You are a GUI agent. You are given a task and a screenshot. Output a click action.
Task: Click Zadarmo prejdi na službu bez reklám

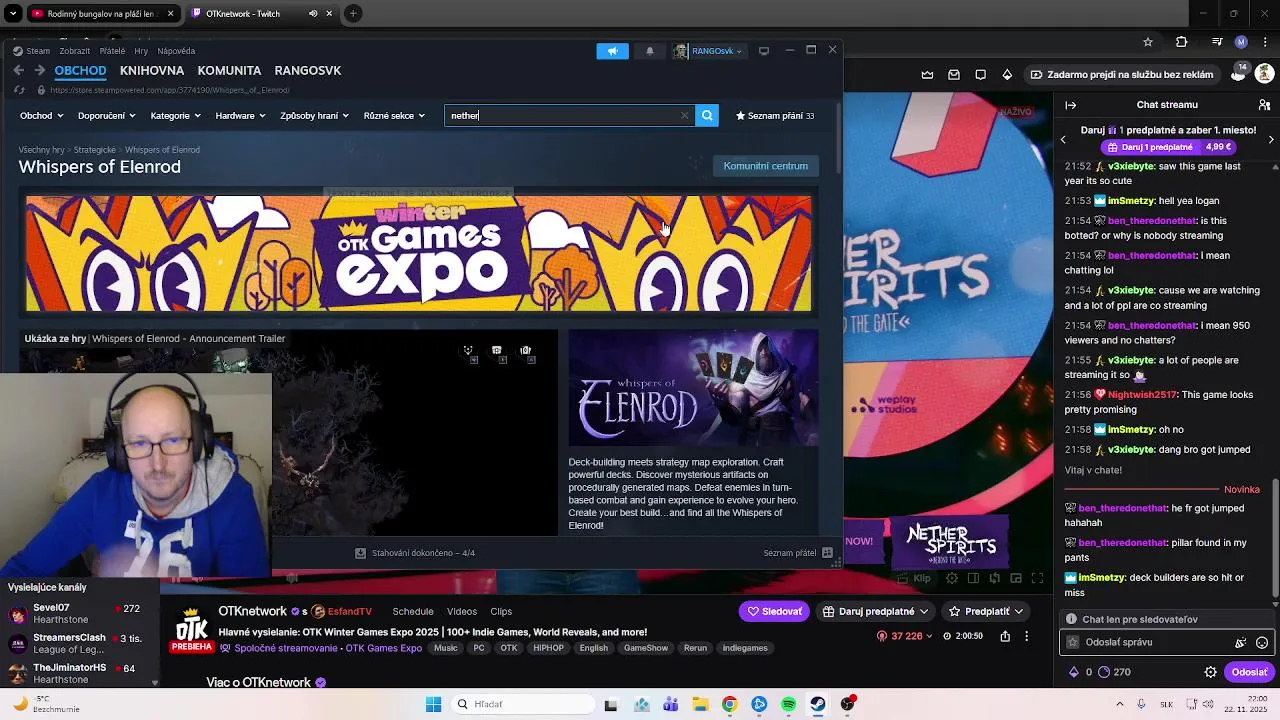(1121, 74)
